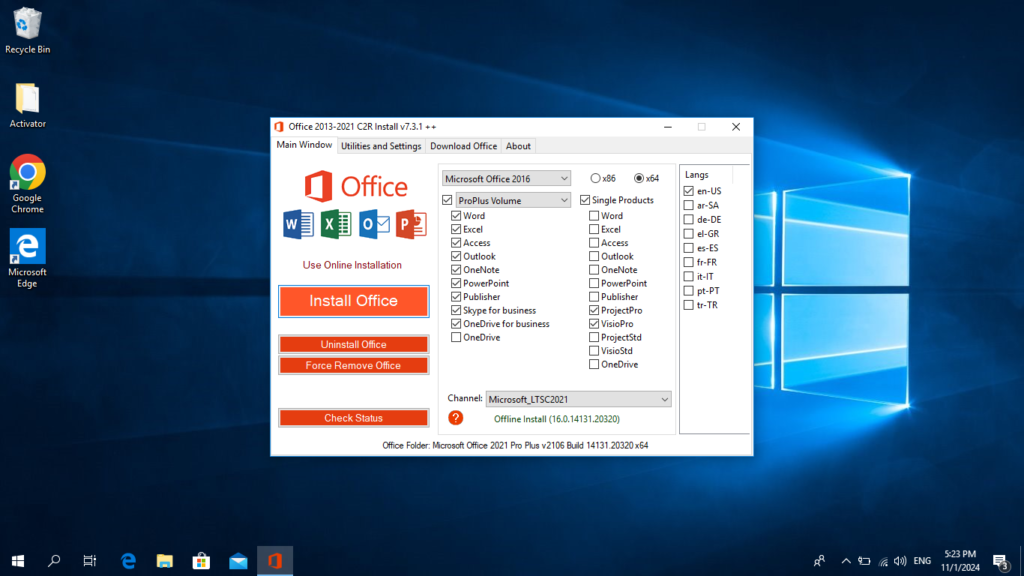The image size is (1024, 576).
Task: Open the Windows Start menu
Action: click(x=18, y=561)
